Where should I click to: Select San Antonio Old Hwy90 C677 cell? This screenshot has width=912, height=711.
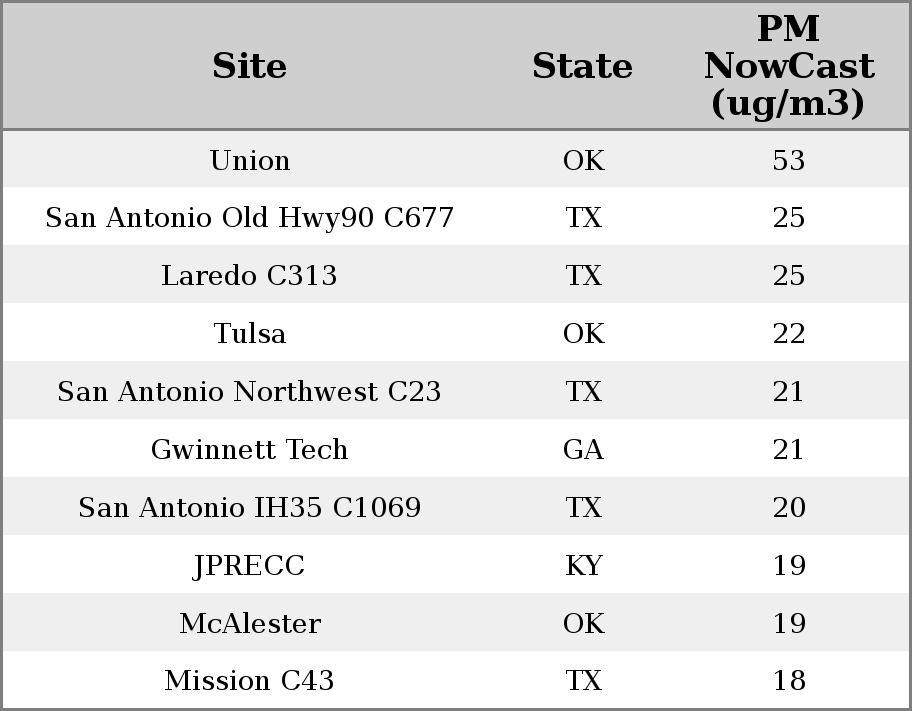pyautogui.click(x=249, y=217)
